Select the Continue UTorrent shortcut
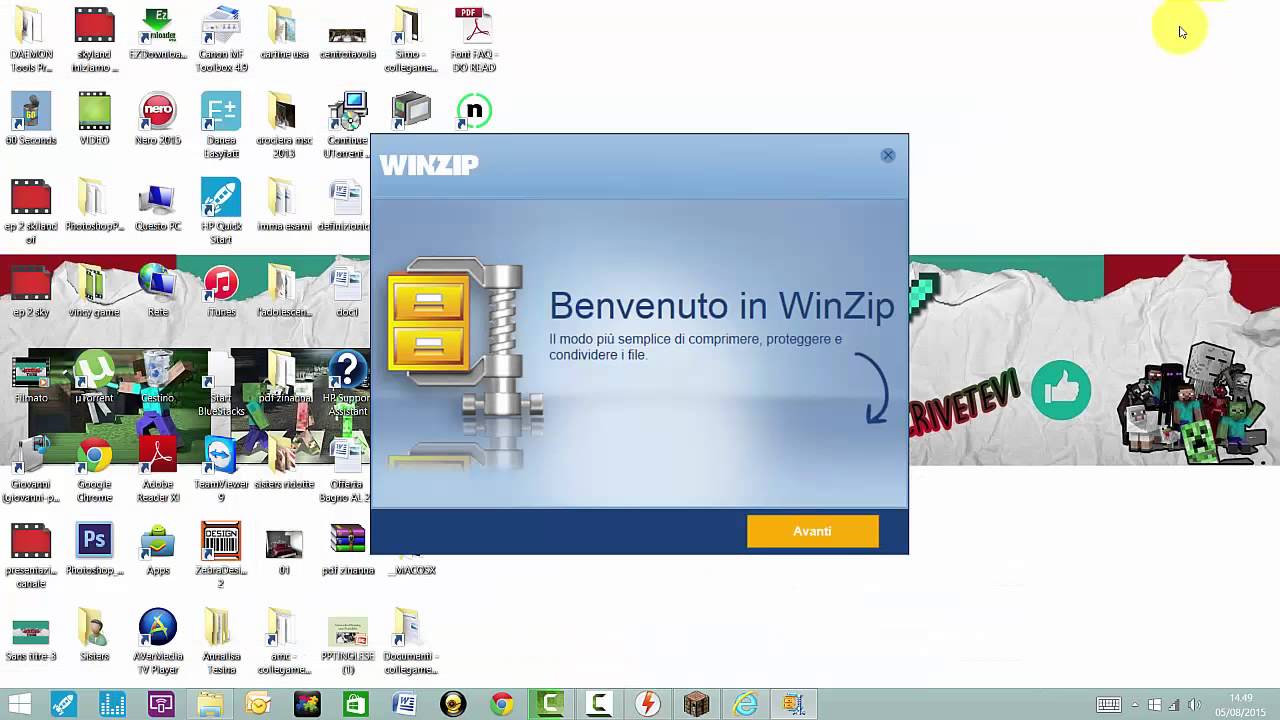 pyautogui.click(x=347, y=125)
